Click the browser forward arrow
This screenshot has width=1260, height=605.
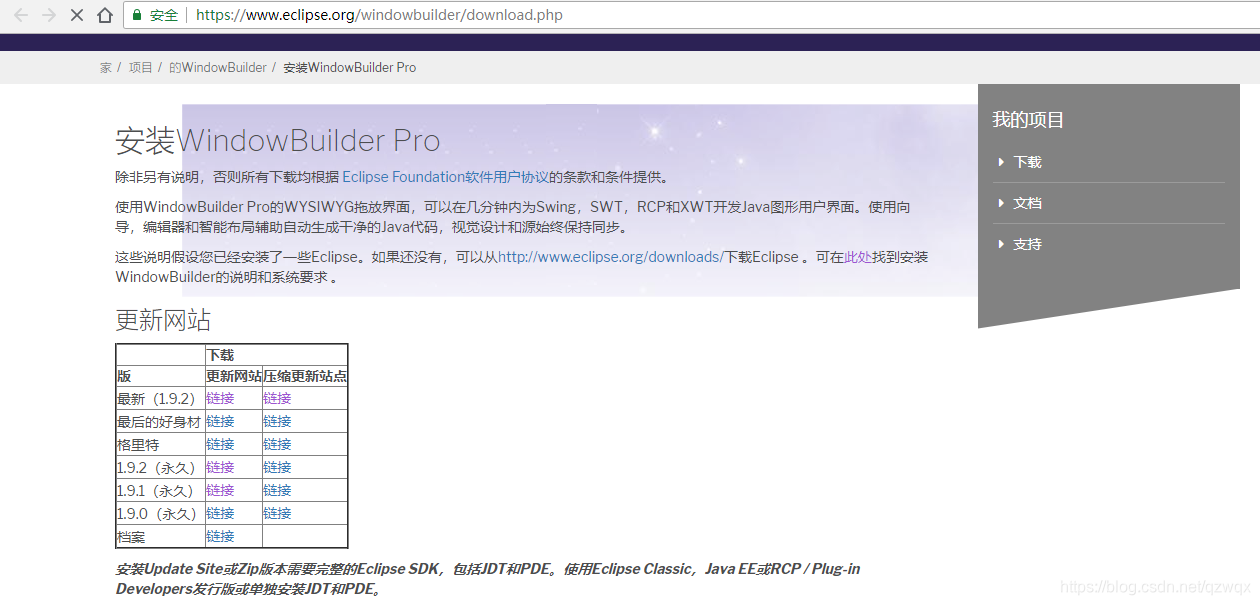click(48, 15)
